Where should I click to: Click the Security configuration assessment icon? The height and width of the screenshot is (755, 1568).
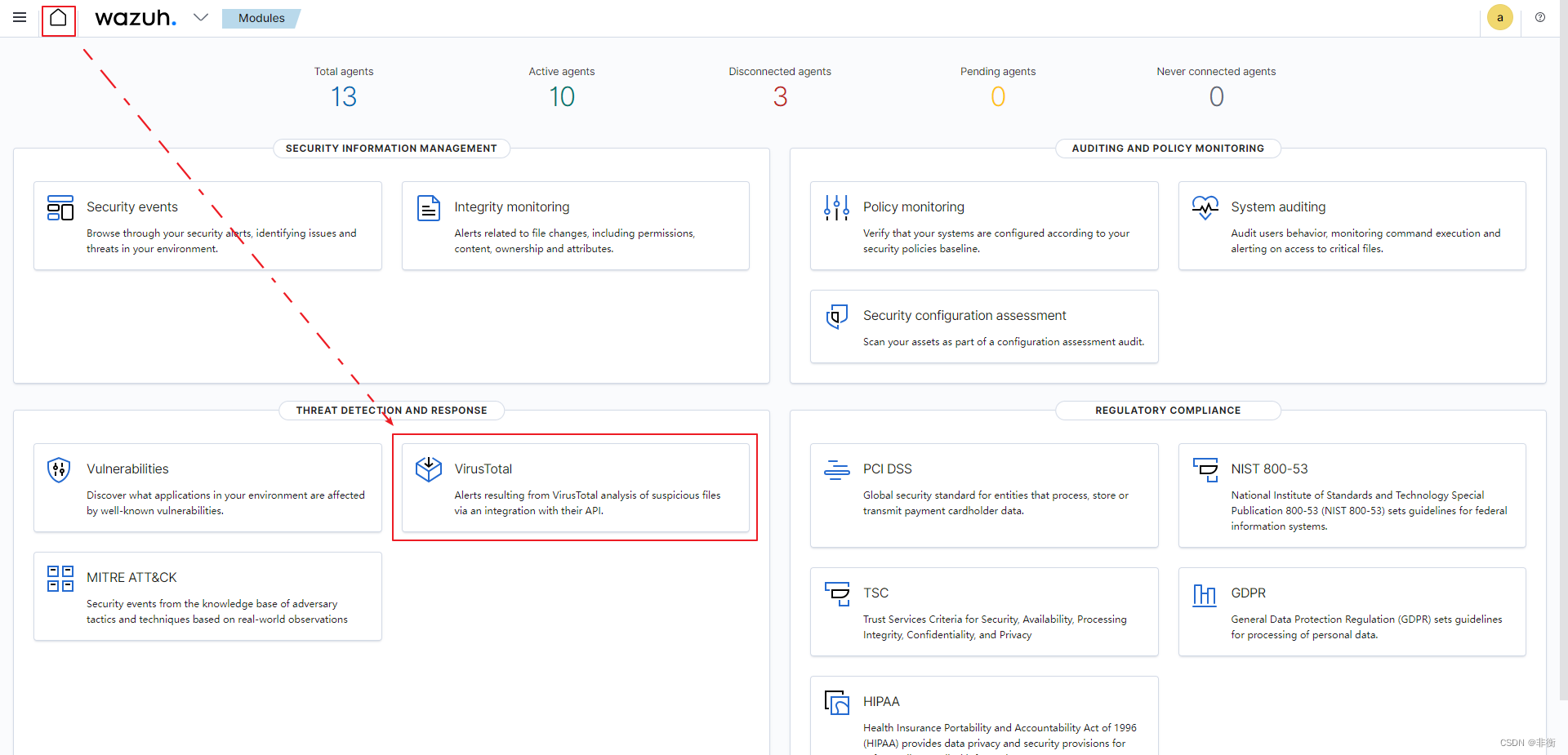pos(837,316)
